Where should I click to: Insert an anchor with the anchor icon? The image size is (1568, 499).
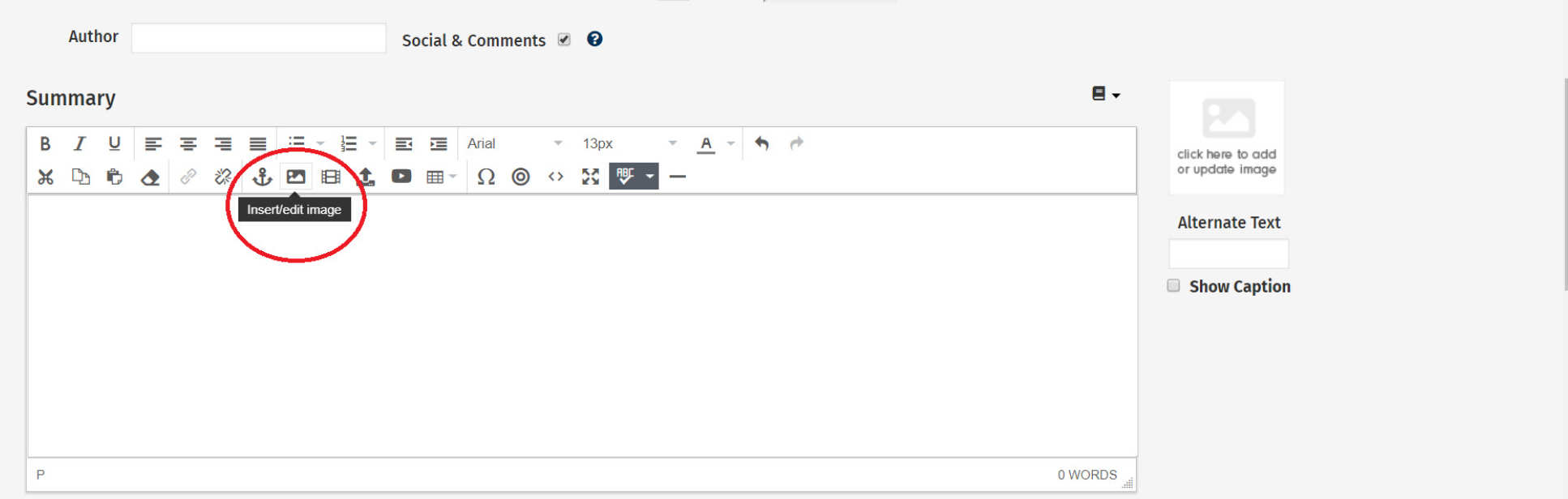(262, 177)
